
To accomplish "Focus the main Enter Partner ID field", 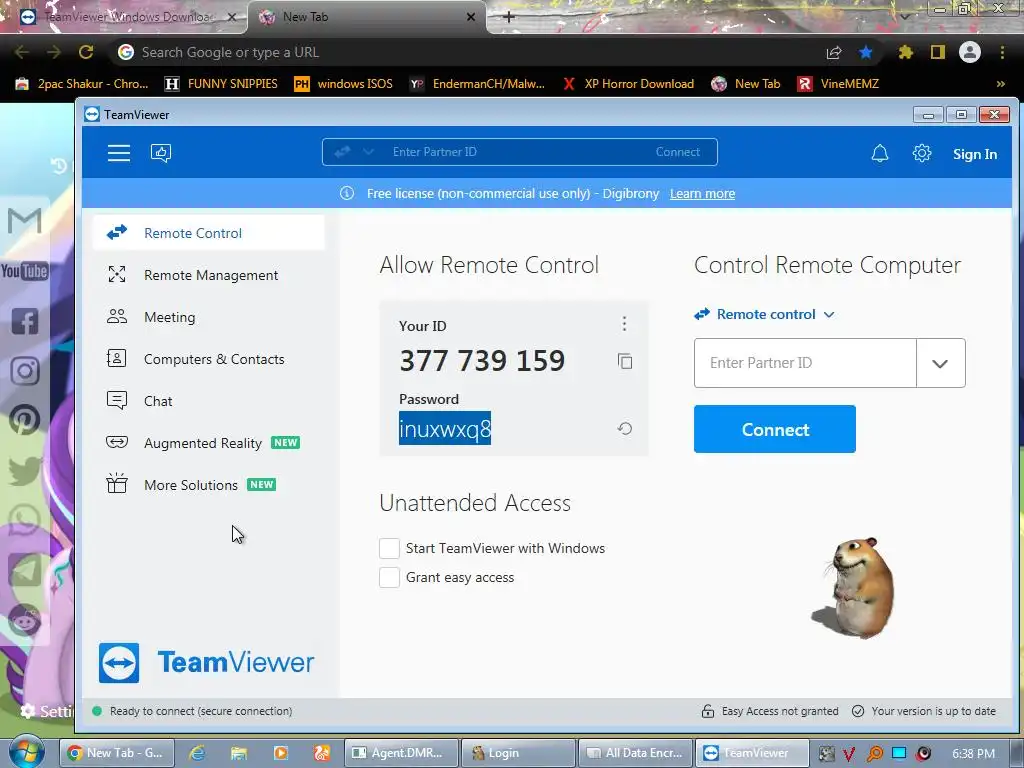I will 805,363.
